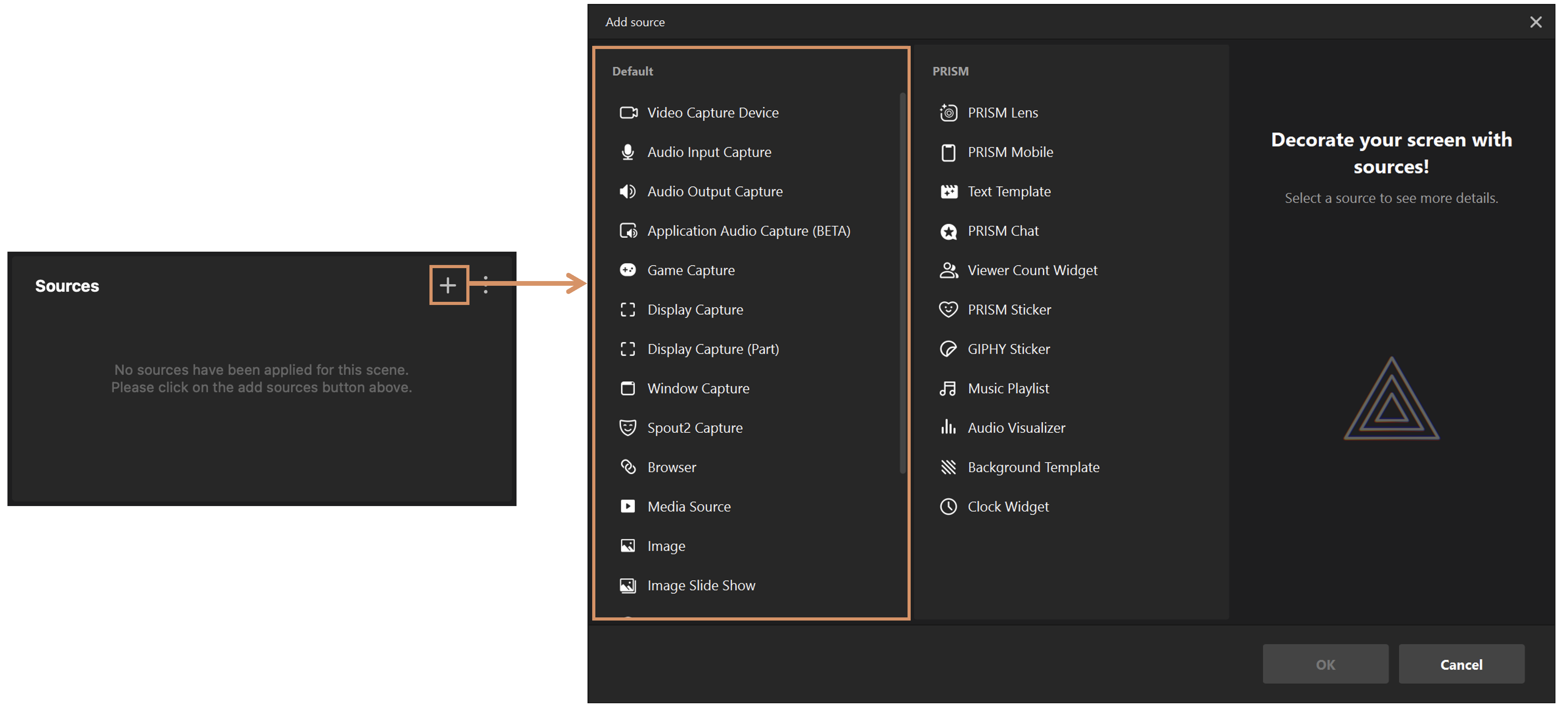
Task: Click the Image Slide Show icon
Action: (x=628, y=585)
